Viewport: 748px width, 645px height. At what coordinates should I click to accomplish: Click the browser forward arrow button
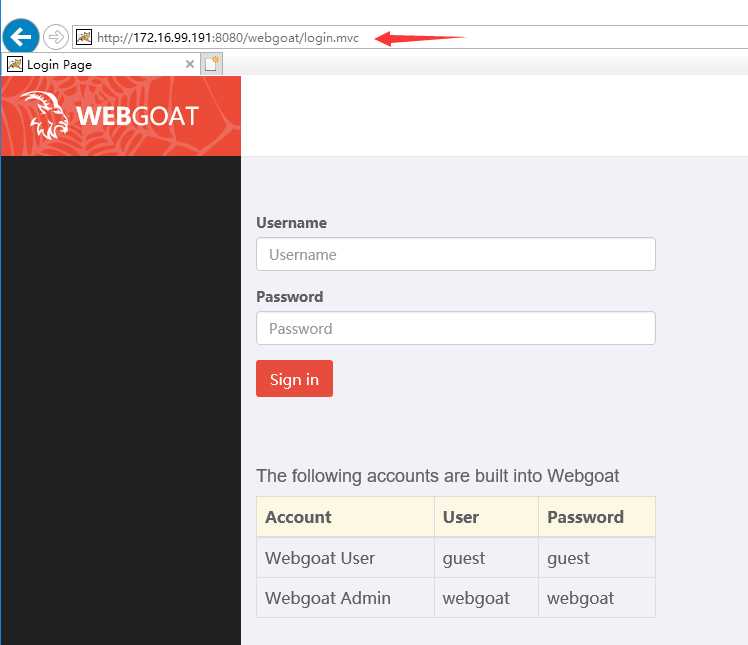tap(56, 37)
